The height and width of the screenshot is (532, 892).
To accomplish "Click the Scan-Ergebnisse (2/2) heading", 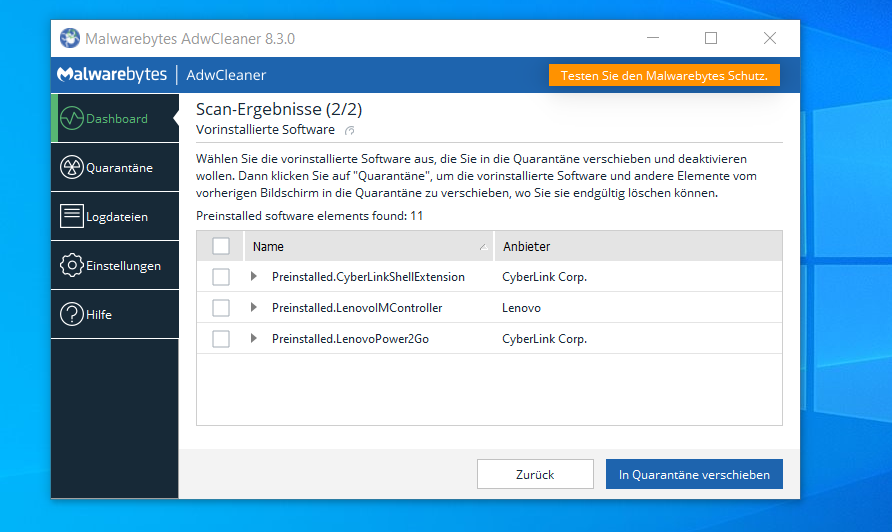I will click(x=279, y=109).
